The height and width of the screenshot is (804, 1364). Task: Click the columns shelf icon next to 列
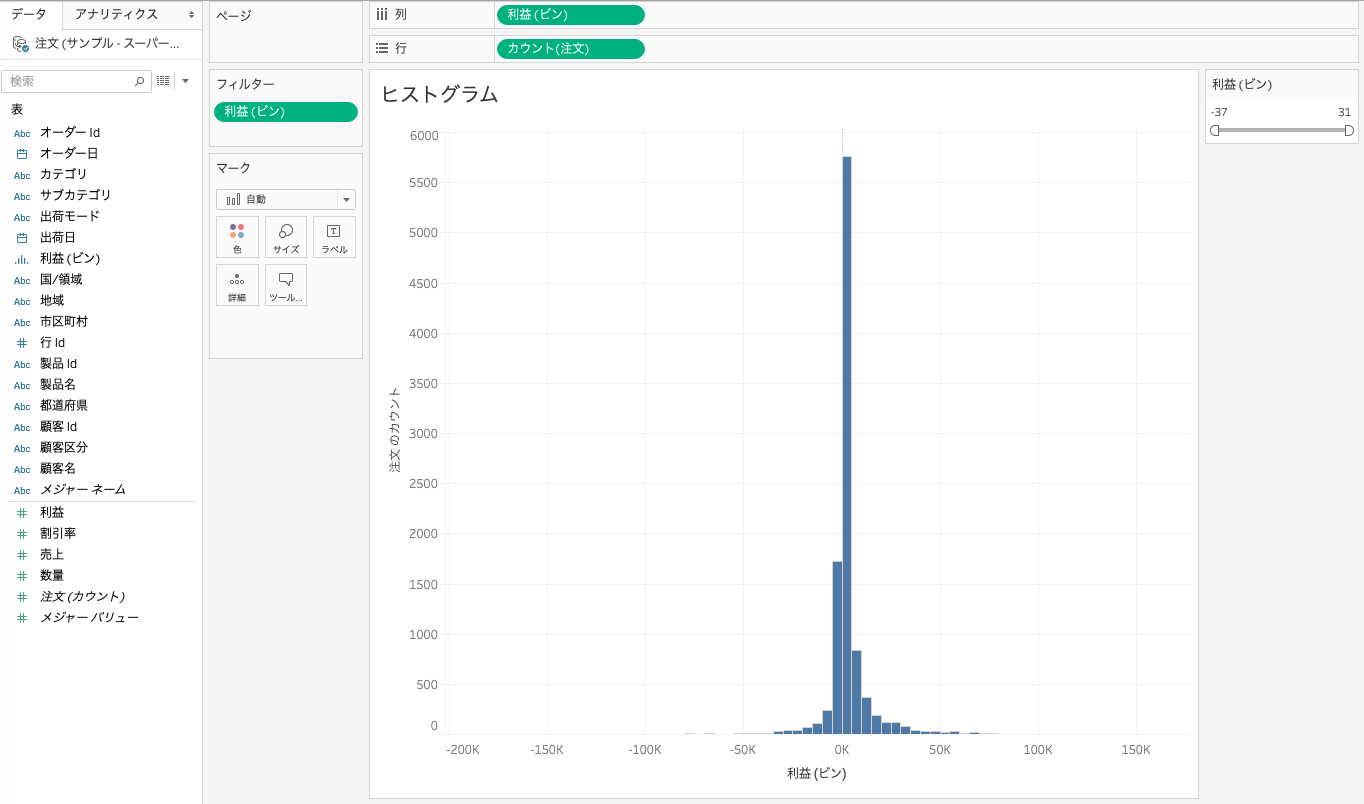[x=381, y=15]
